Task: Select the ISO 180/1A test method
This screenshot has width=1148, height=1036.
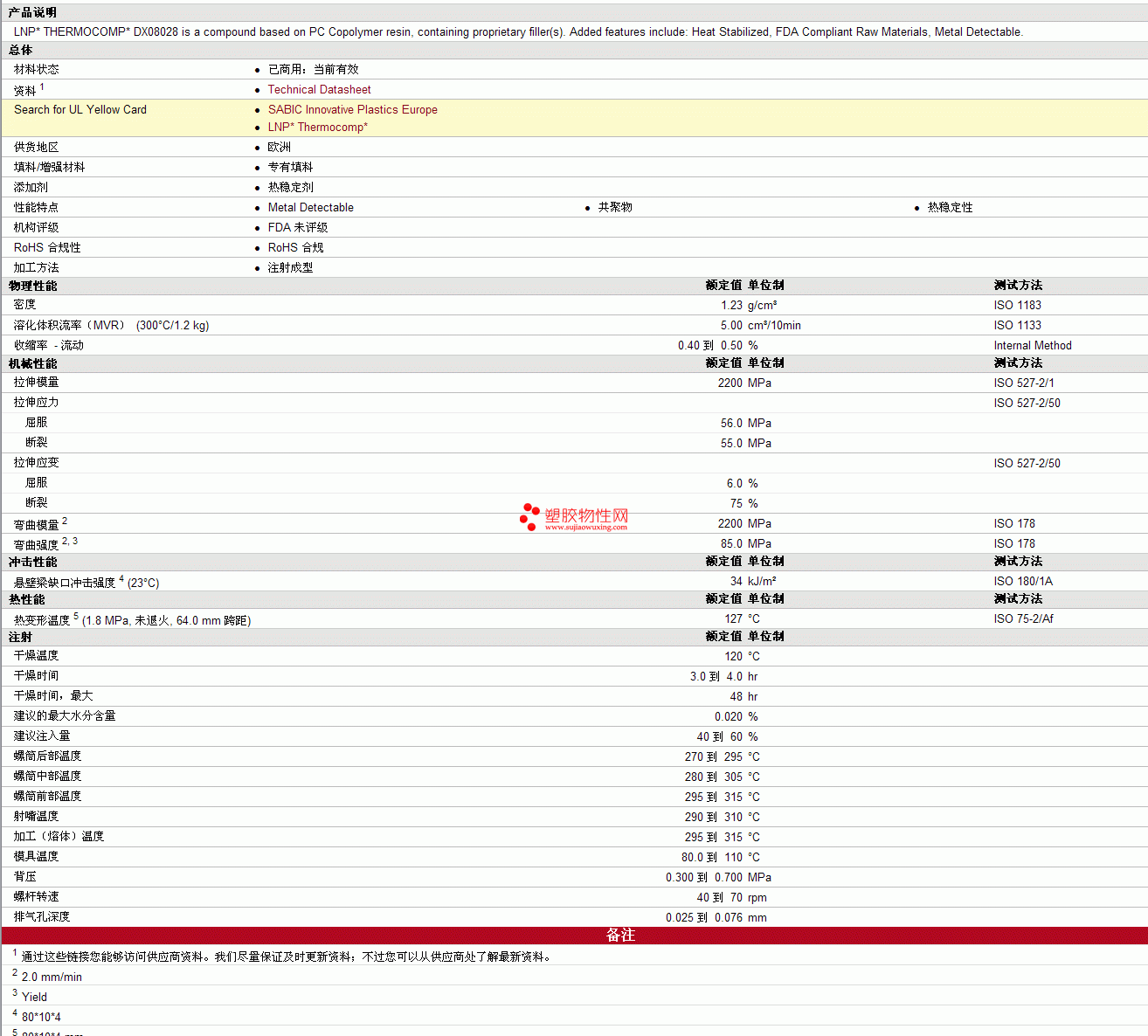Action: click(x=1022, y=582)
